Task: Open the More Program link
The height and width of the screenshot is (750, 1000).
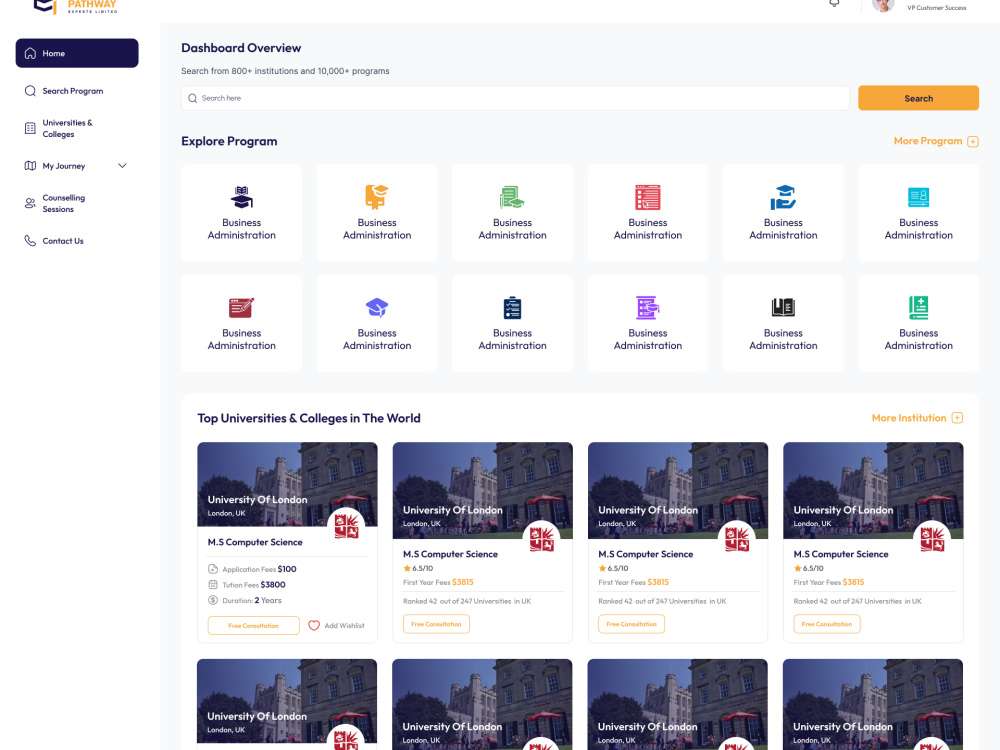Action: click(928, 141)
